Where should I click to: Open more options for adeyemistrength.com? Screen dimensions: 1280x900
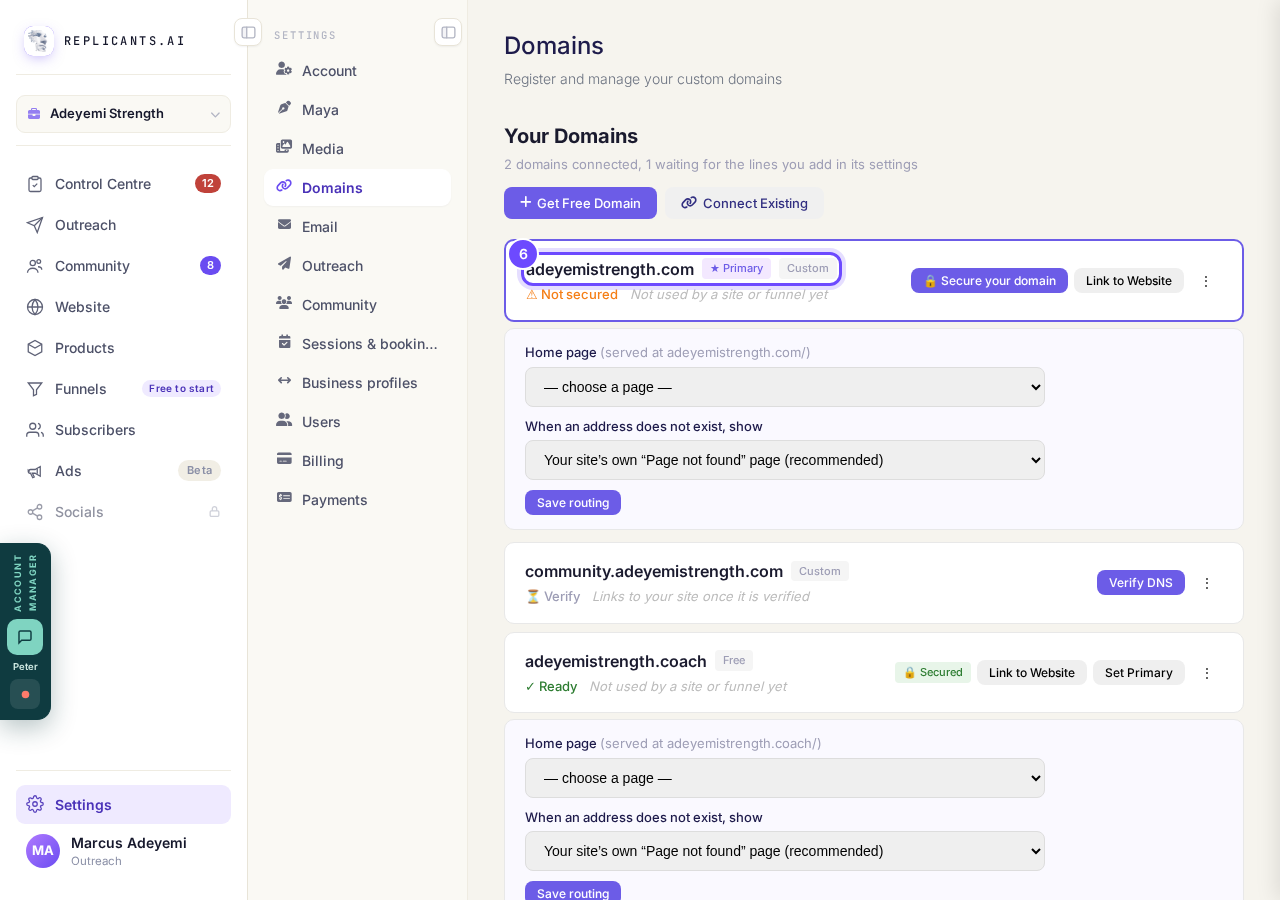click(x=1206, y=281)
